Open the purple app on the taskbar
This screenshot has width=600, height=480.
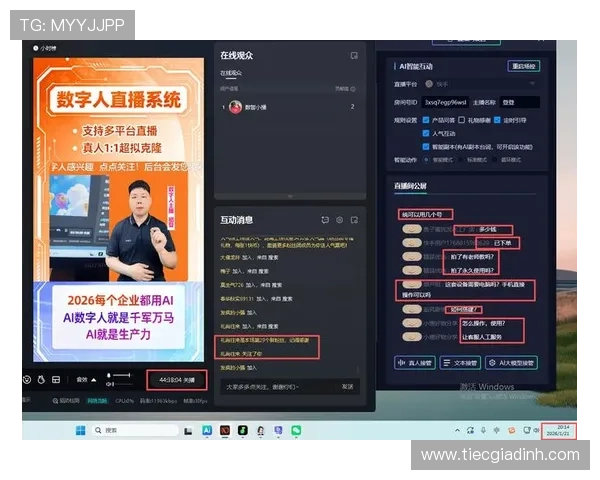pos(278,430)
